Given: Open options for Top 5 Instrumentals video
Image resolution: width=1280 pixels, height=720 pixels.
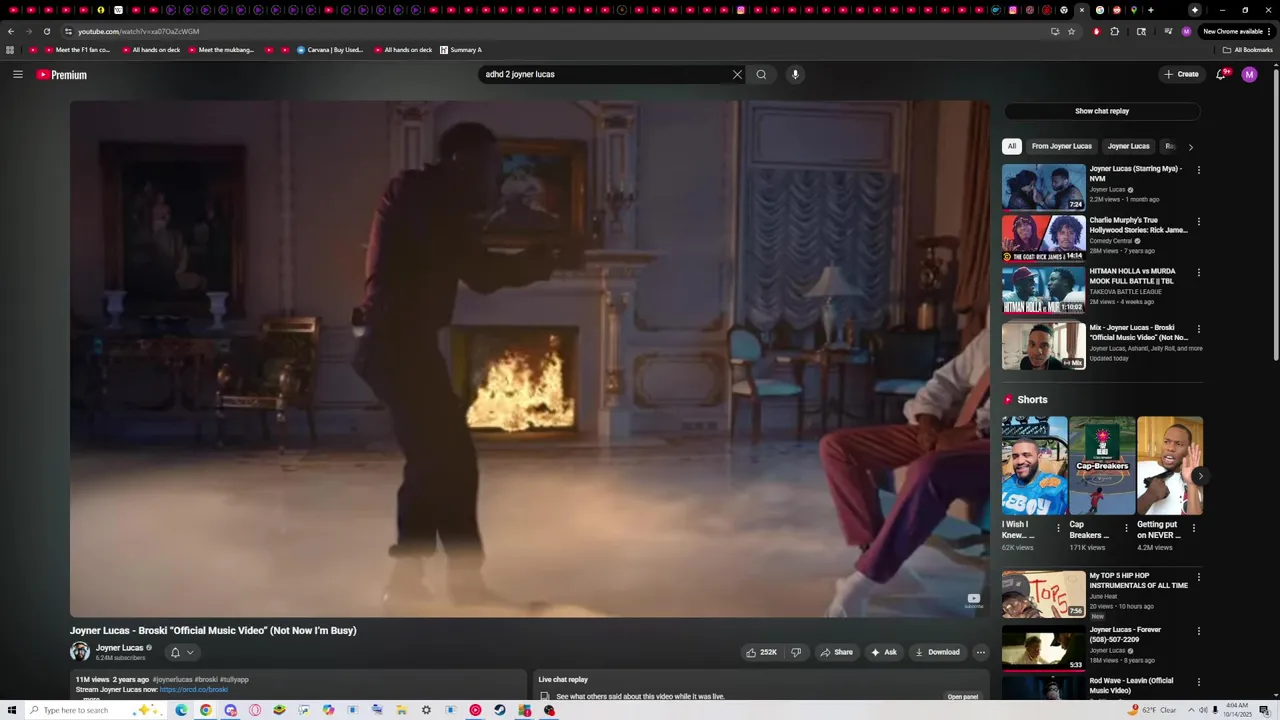Looking at the screenshot, I should (1198, 577).
